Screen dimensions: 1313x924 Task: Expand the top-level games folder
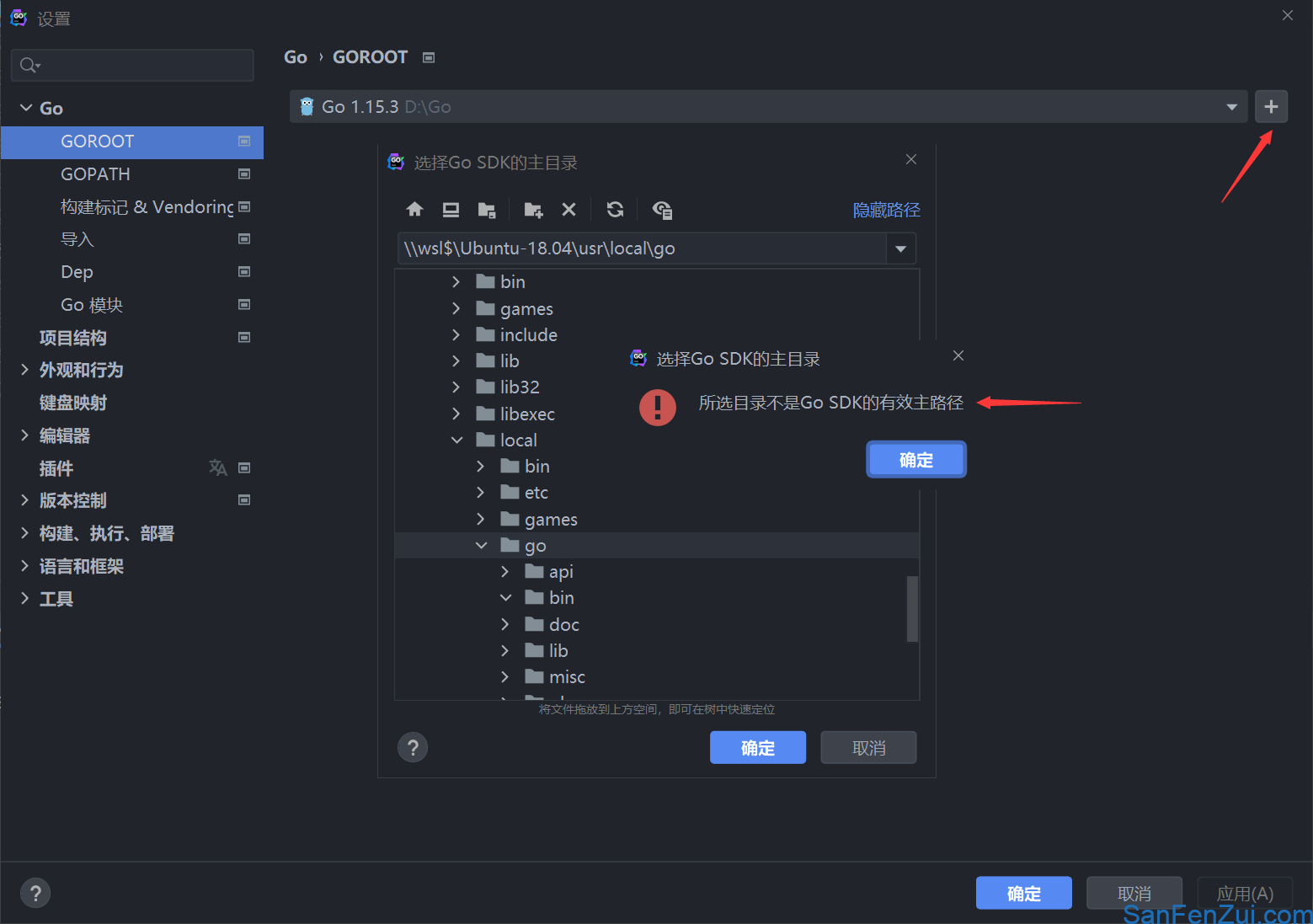456,309
